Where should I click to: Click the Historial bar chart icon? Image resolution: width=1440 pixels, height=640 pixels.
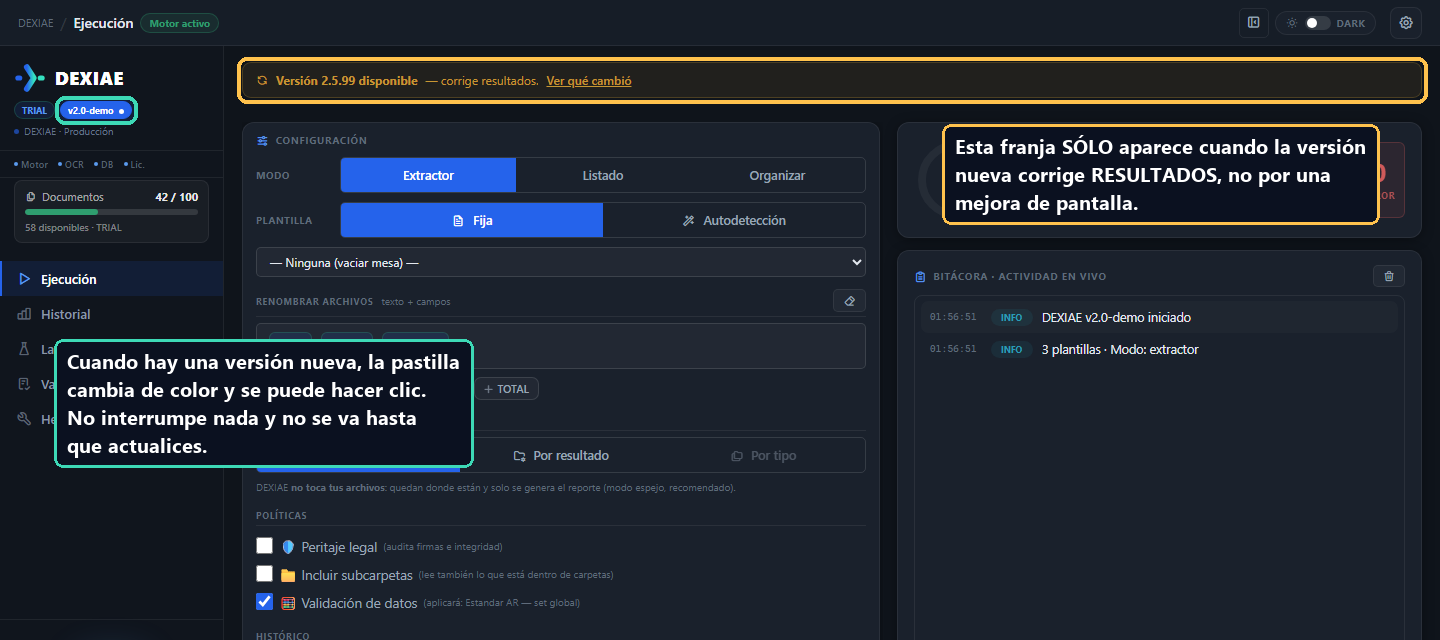point(24,314)
